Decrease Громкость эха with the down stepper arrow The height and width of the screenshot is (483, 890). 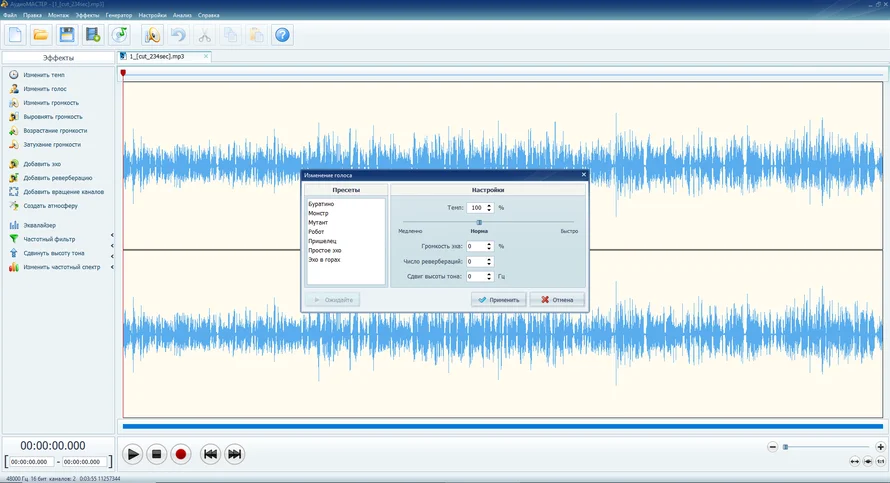point(489,249)
